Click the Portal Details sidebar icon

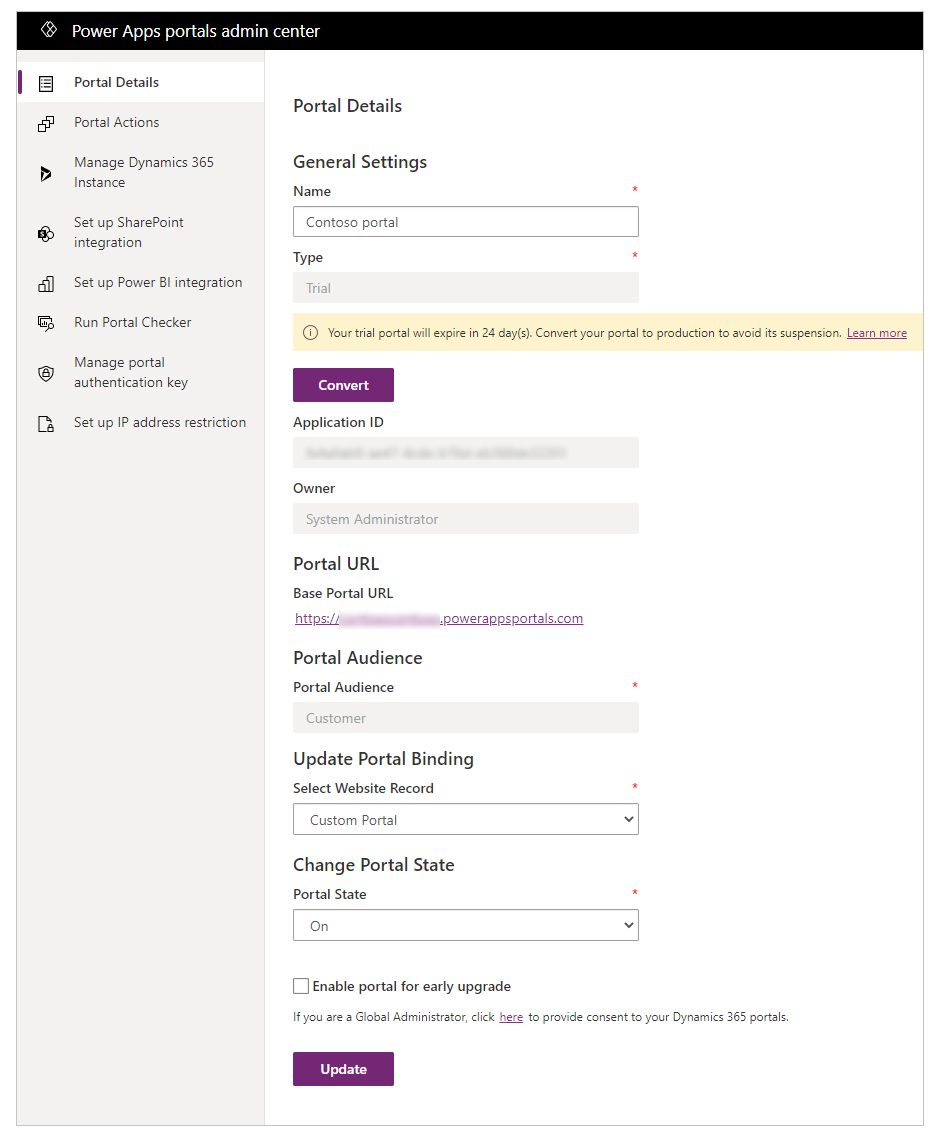point(46,83)
